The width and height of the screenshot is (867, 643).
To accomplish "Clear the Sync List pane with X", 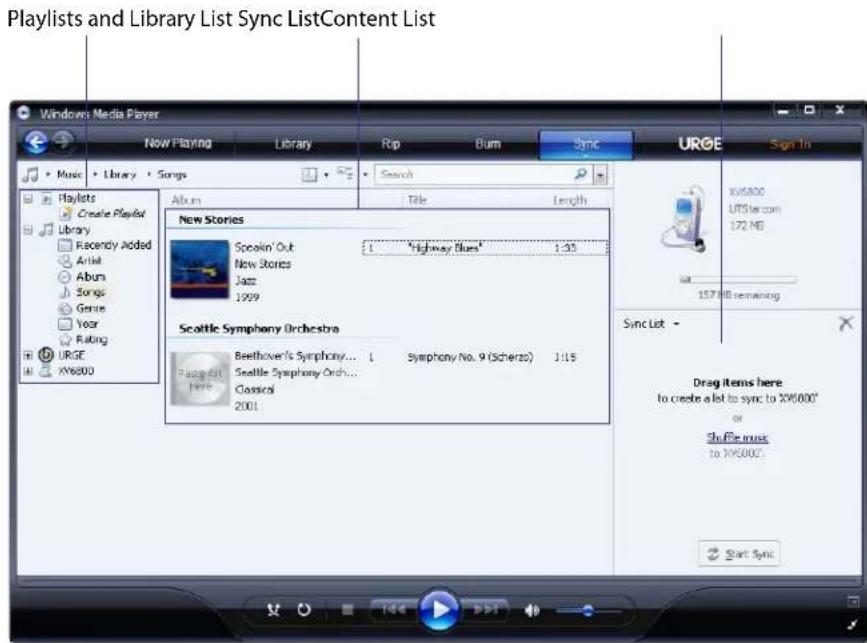I will coord(845,323).
